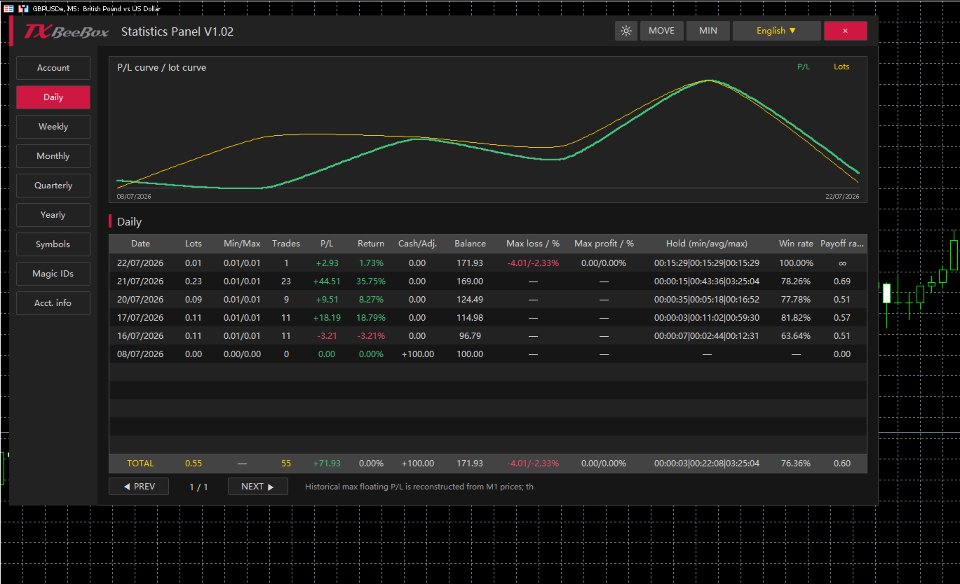The height and width of the screenshot is (584, 960).
Task: Click the TOTAL row label
Action: [x=140, y=463]
